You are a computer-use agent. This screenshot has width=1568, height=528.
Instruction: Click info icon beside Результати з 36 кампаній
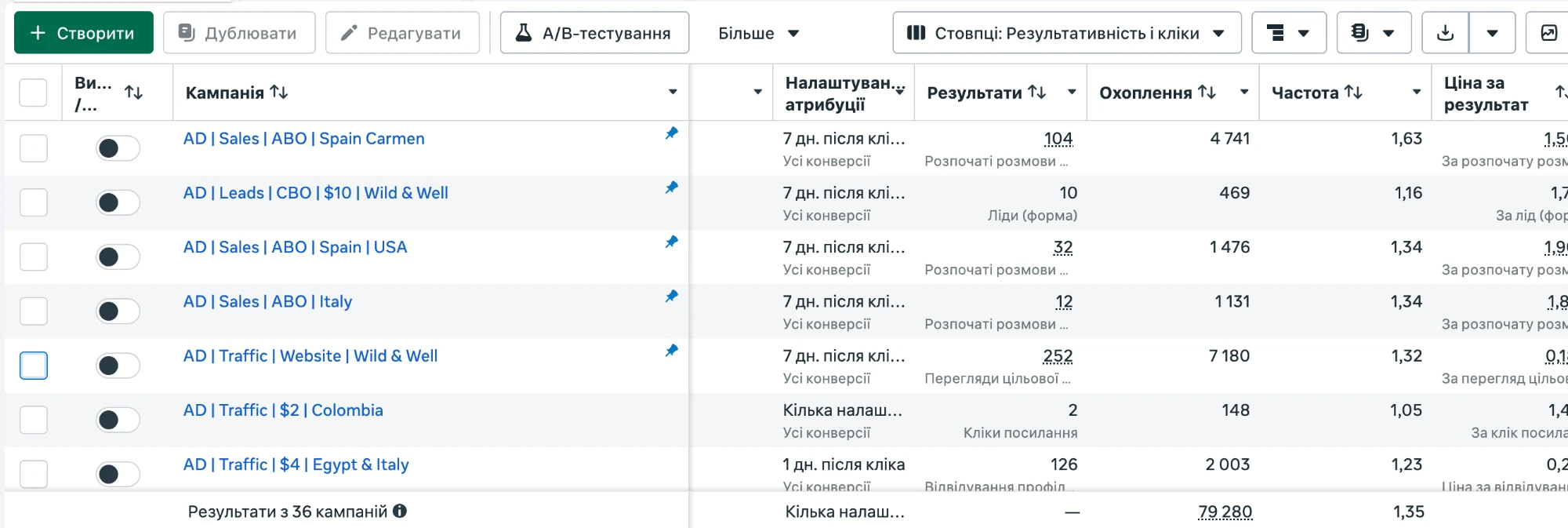[x=400, y=511]
